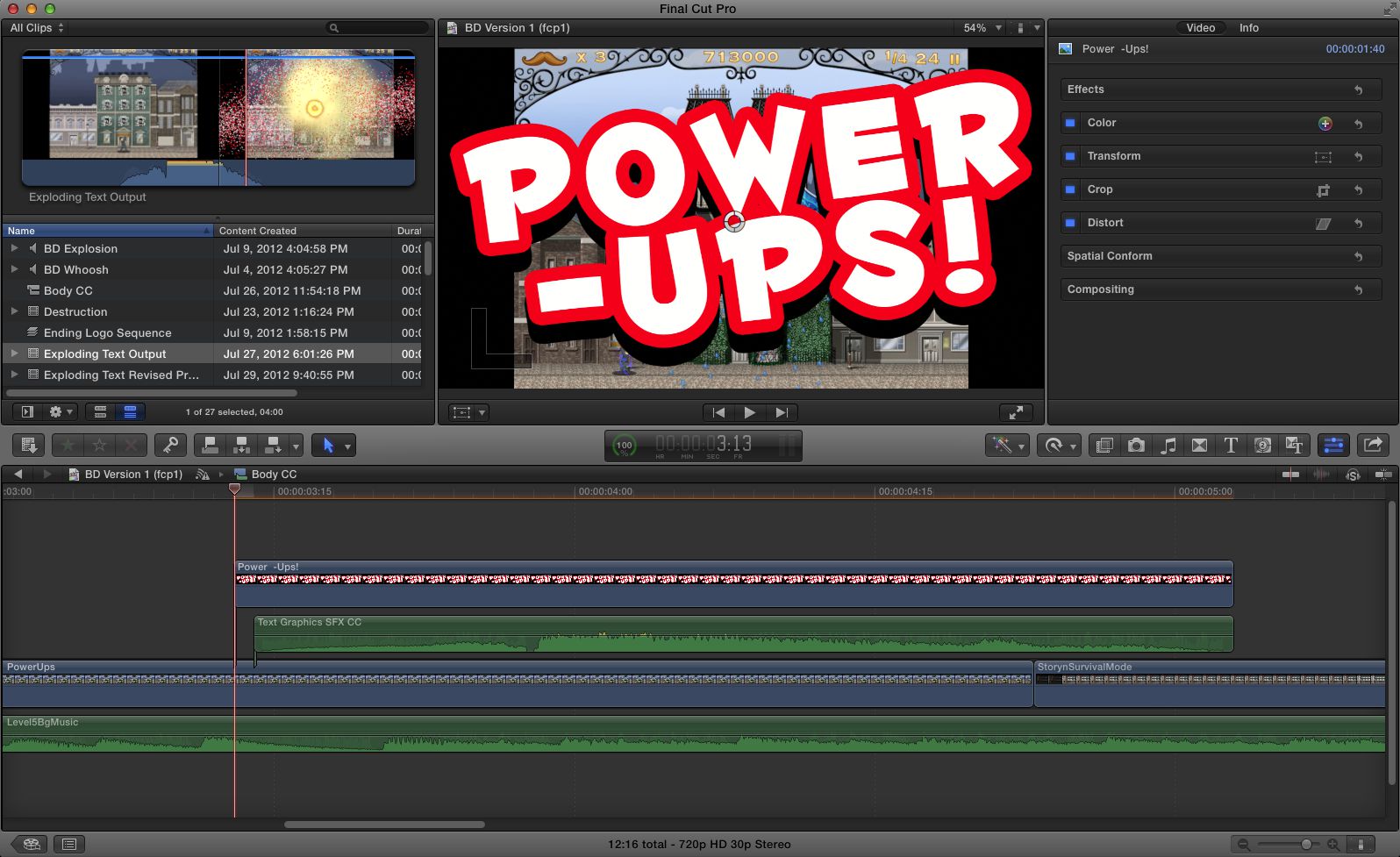1400x857 pixels.
Task: Toggle timeline snapping icon
Action: 1383,475
